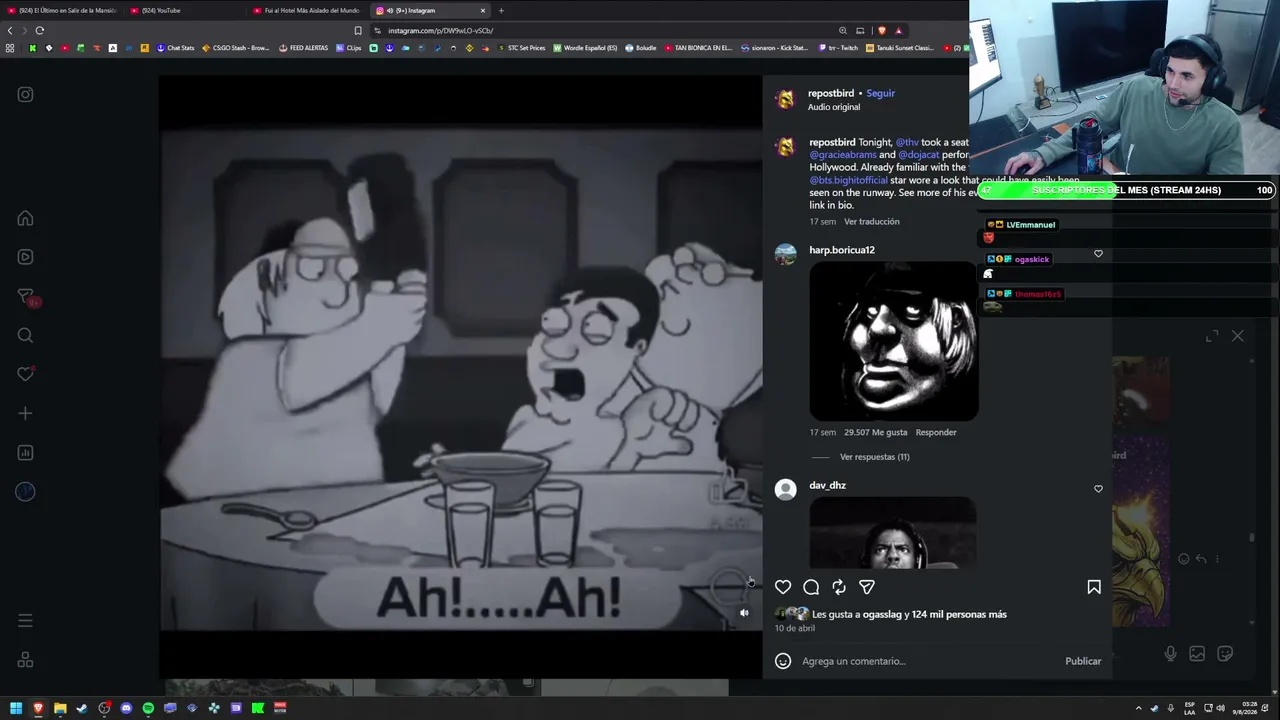Expand Ver respuestas (11) replies
Screen dimensions: 1280x720
(x=875, y=457)
